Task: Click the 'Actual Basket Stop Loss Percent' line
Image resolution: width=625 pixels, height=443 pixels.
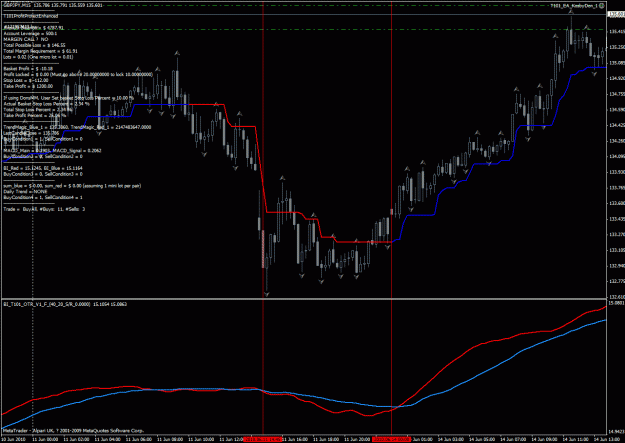Action: tap(47, 104)
